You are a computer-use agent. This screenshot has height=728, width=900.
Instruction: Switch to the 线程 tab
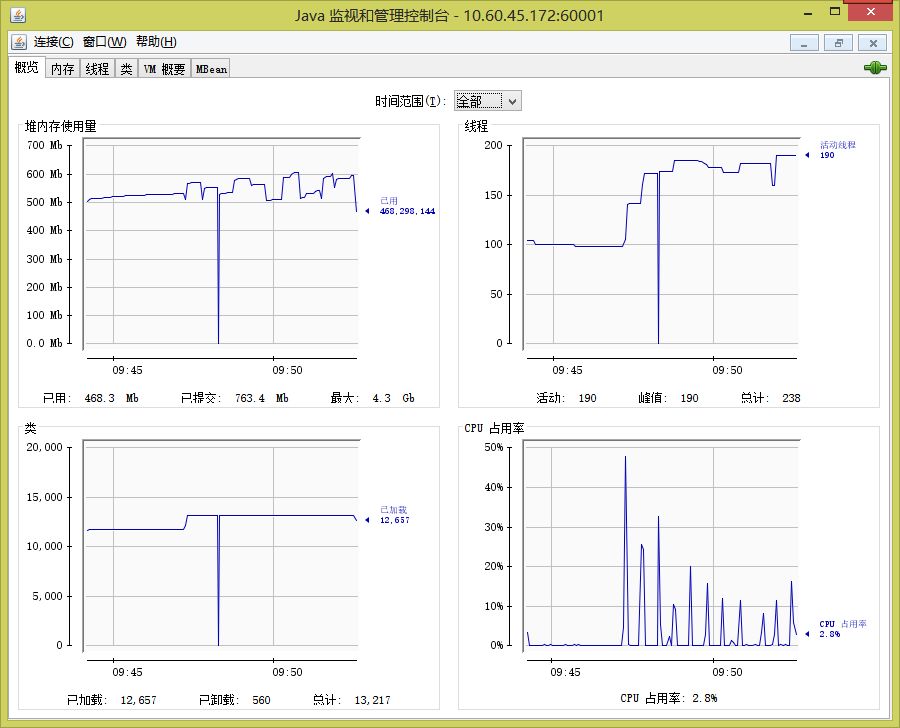[x=97, y=69]
